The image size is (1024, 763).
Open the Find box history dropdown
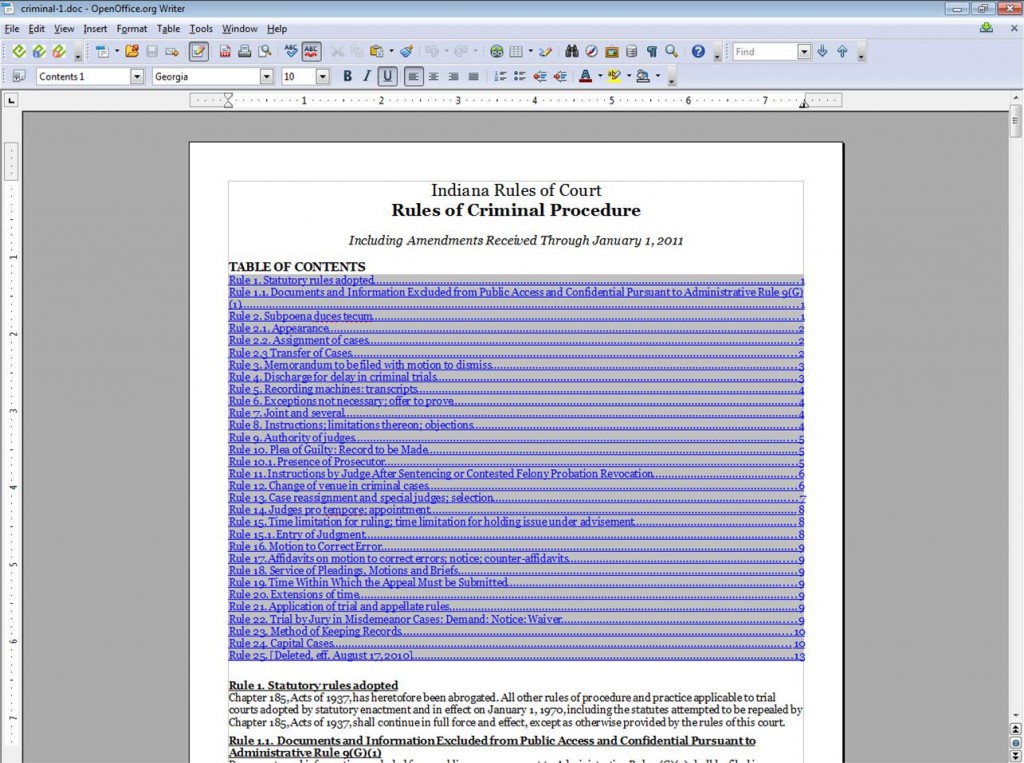coord(805,52)
